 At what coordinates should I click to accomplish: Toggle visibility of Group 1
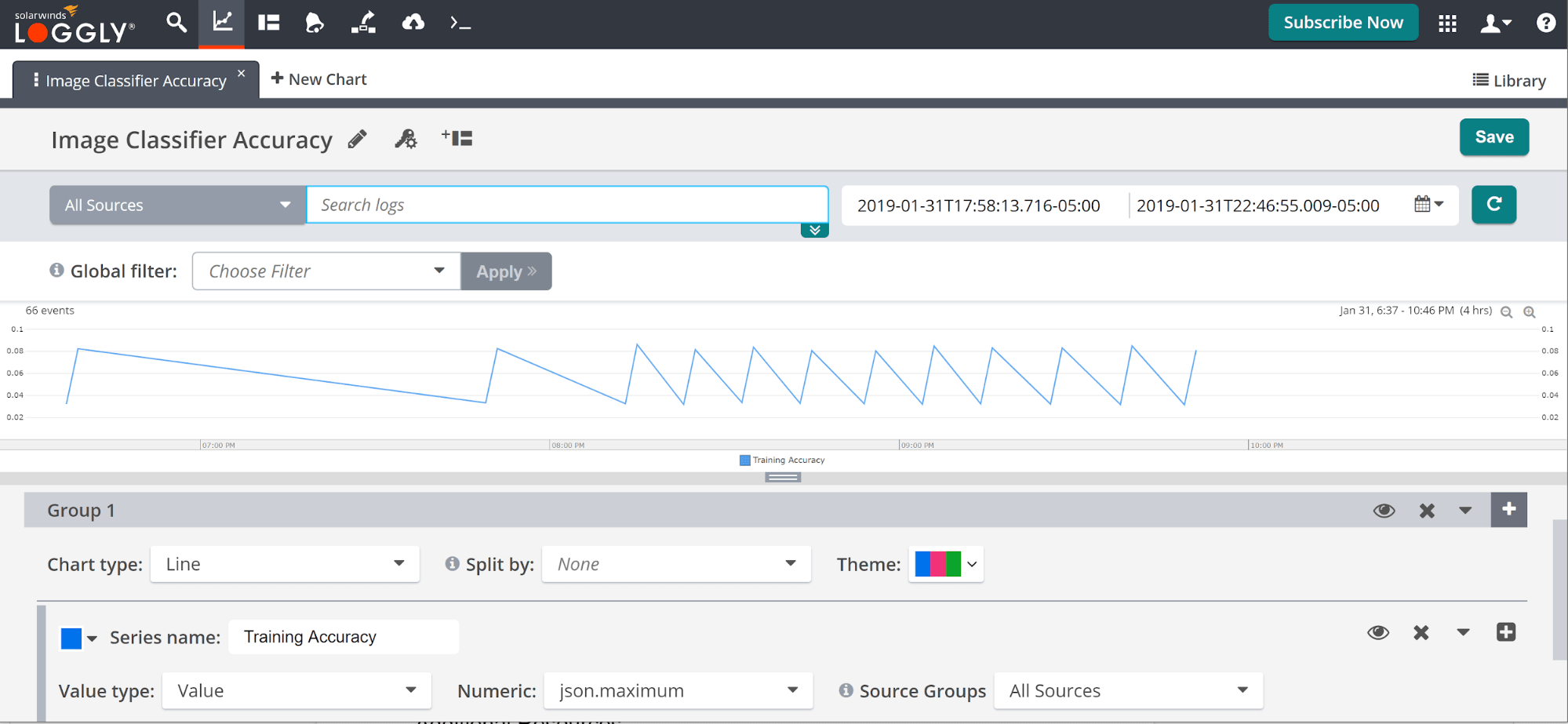coord(1384,511)
